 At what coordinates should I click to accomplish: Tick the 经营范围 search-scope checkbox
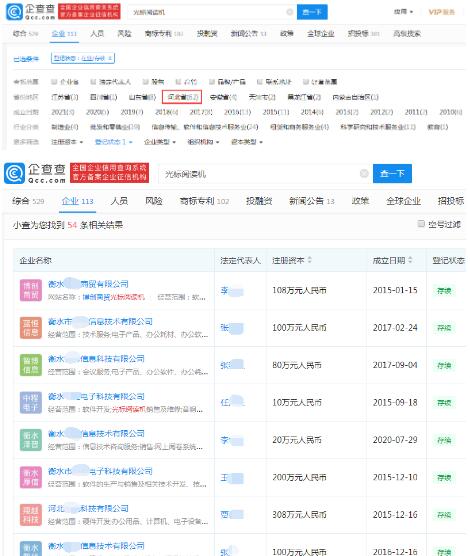306,82
